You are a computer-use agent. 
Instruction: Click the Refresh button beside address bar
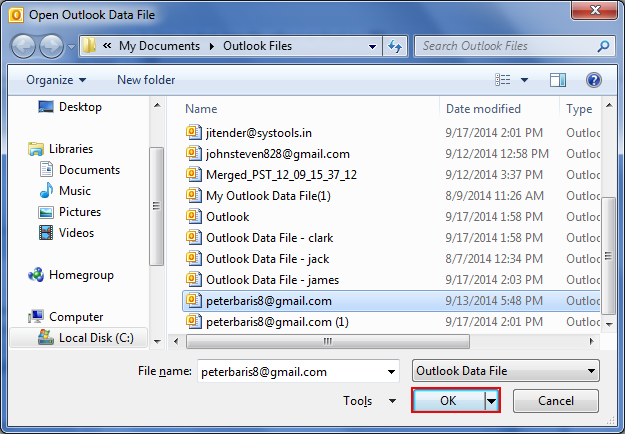tap(395, 47)
